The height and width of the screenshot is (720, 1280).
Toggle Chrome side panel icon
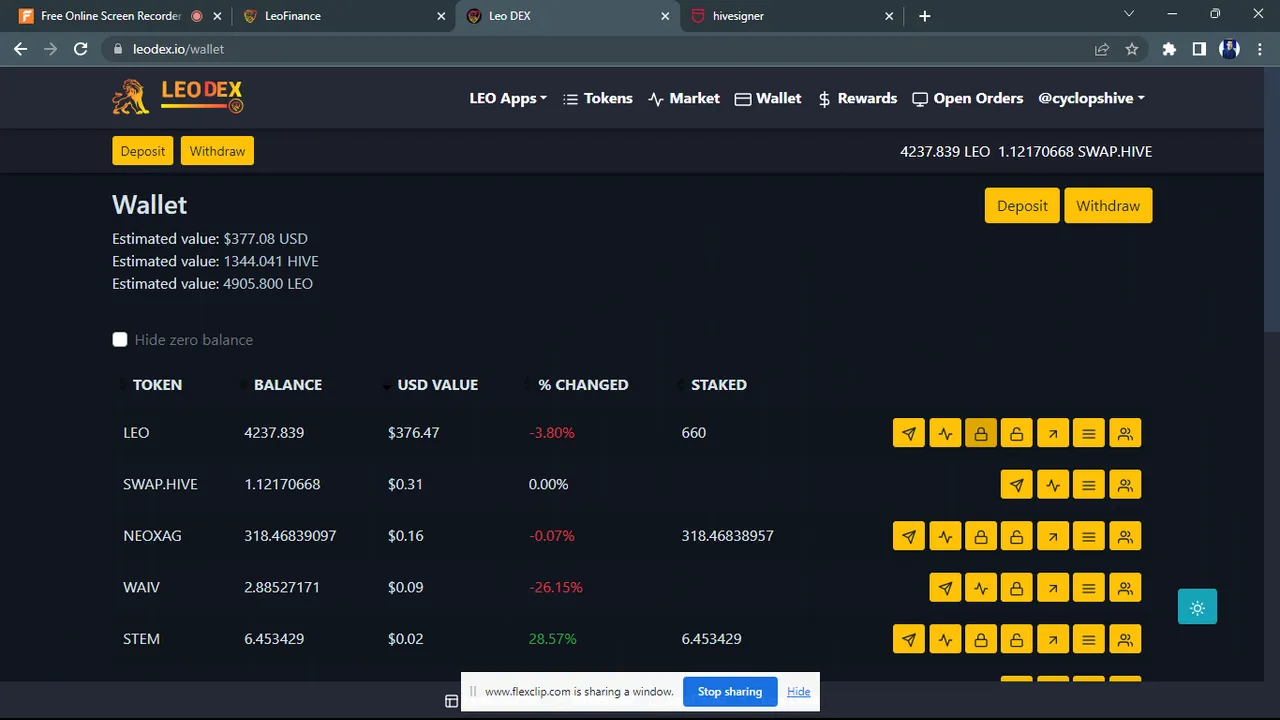pos(1199,49)
